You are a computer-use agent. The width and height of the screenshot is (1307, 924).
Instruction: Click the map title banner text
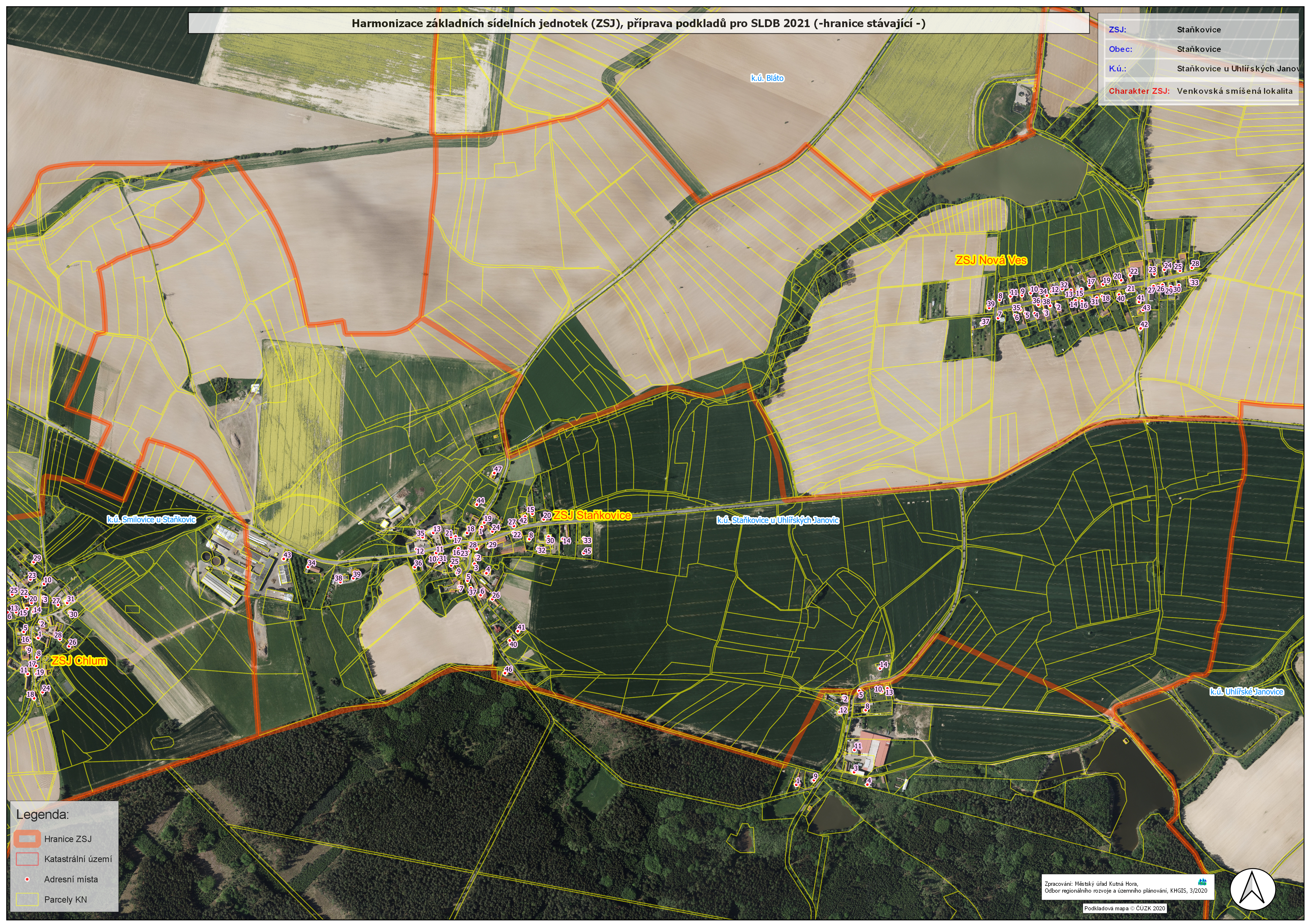(x=638, y=23)
